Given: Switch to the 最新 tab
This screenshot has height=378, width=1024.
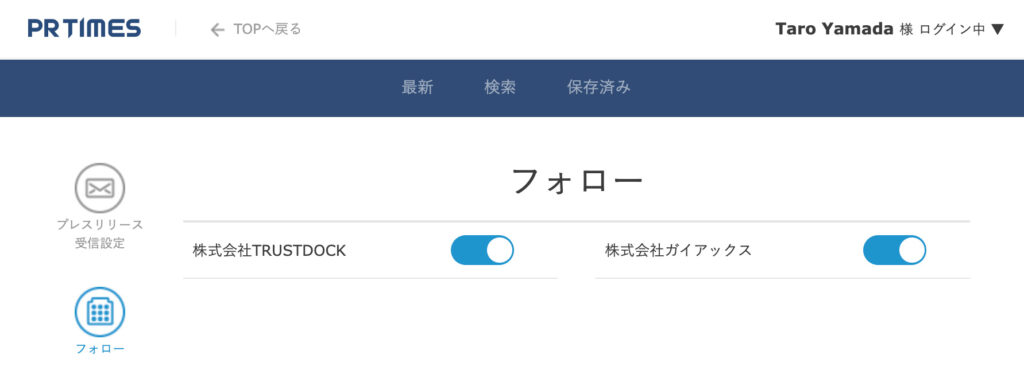Looking at the screenshot, I should coord(417,88).
